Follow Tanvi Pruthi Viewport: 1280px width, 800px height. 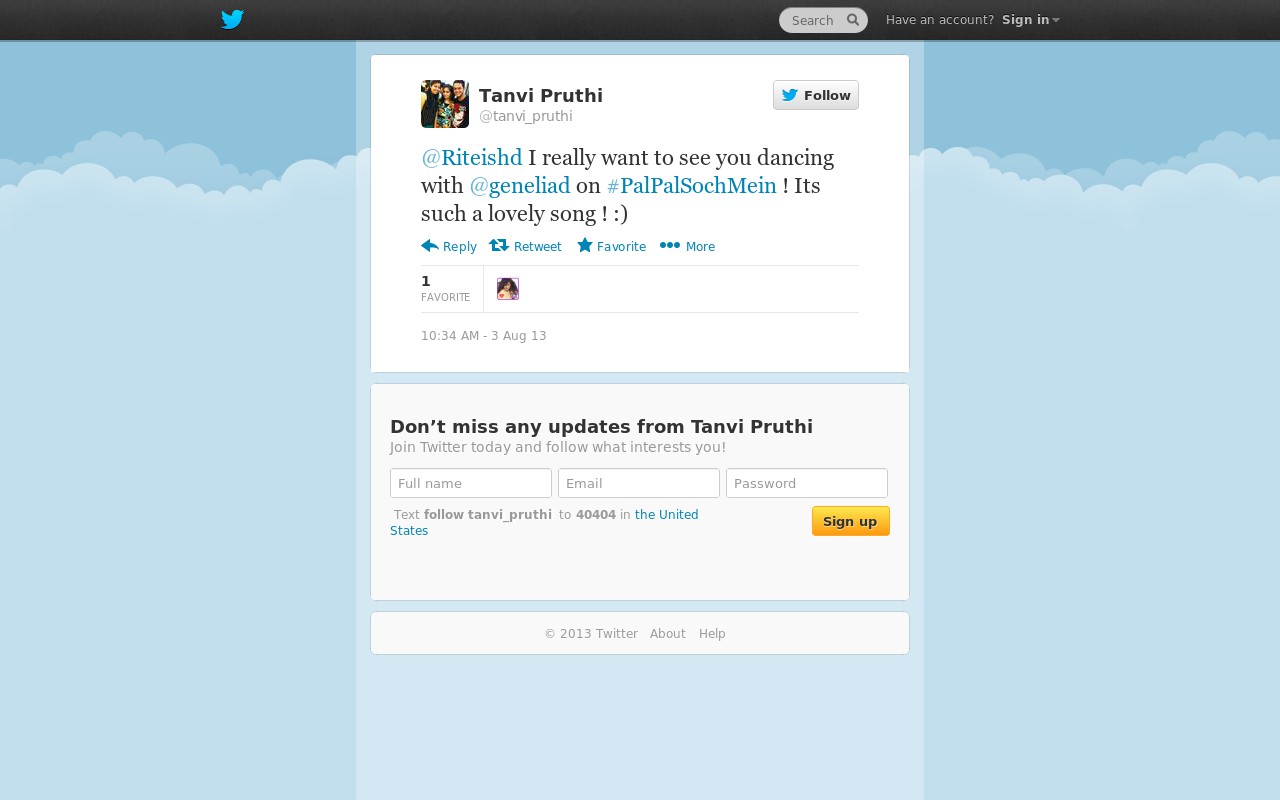(x=816, y=95)
